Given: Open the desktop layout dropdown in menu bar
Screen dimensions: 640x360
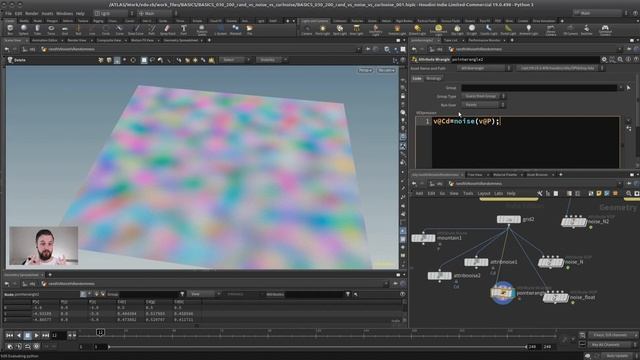Looking at the screenshot, I should click(114, 13).
